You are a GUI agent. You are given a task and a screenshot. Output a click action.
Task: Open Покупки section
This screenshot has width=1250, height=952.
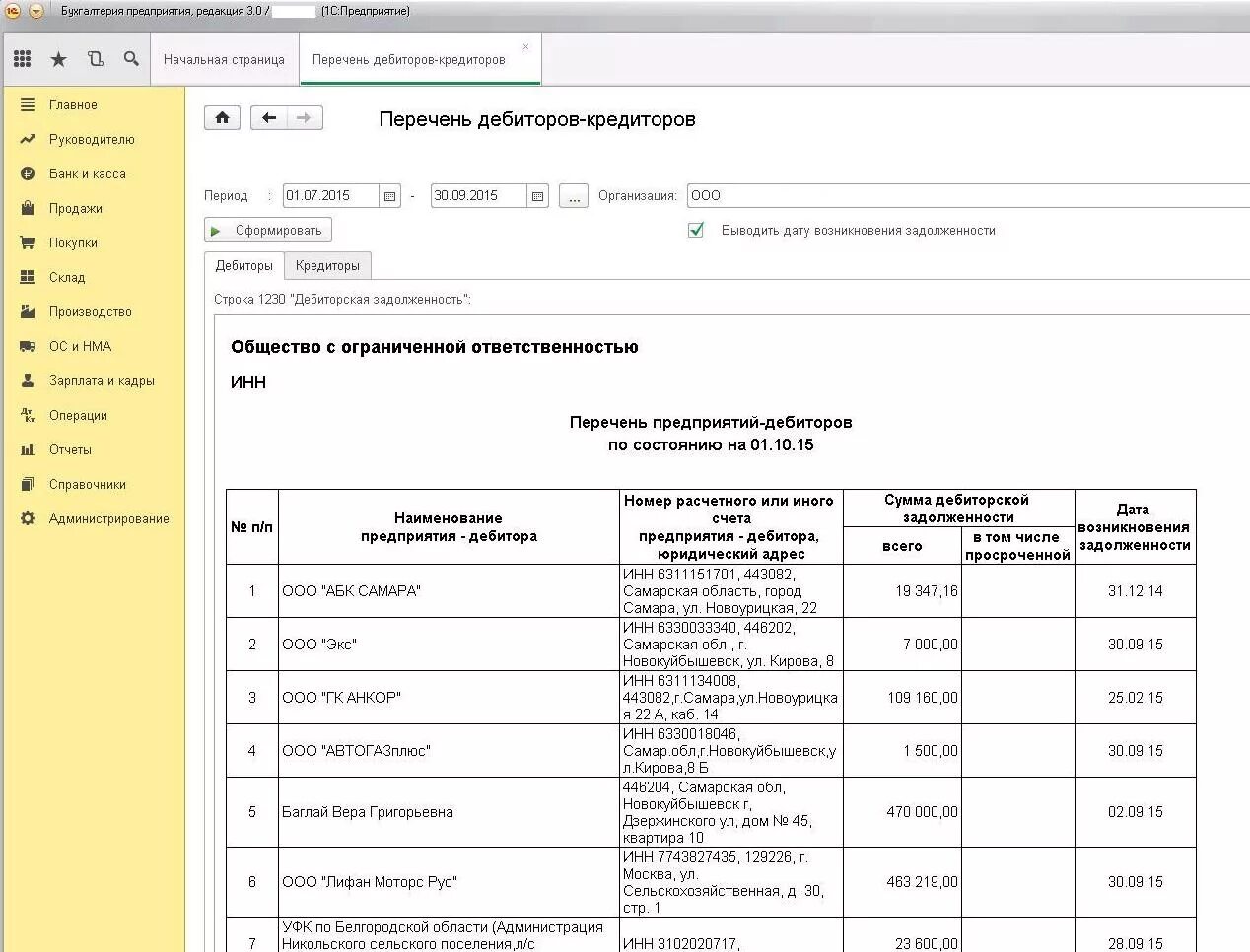pyautogui.click(x=73, y=242)
